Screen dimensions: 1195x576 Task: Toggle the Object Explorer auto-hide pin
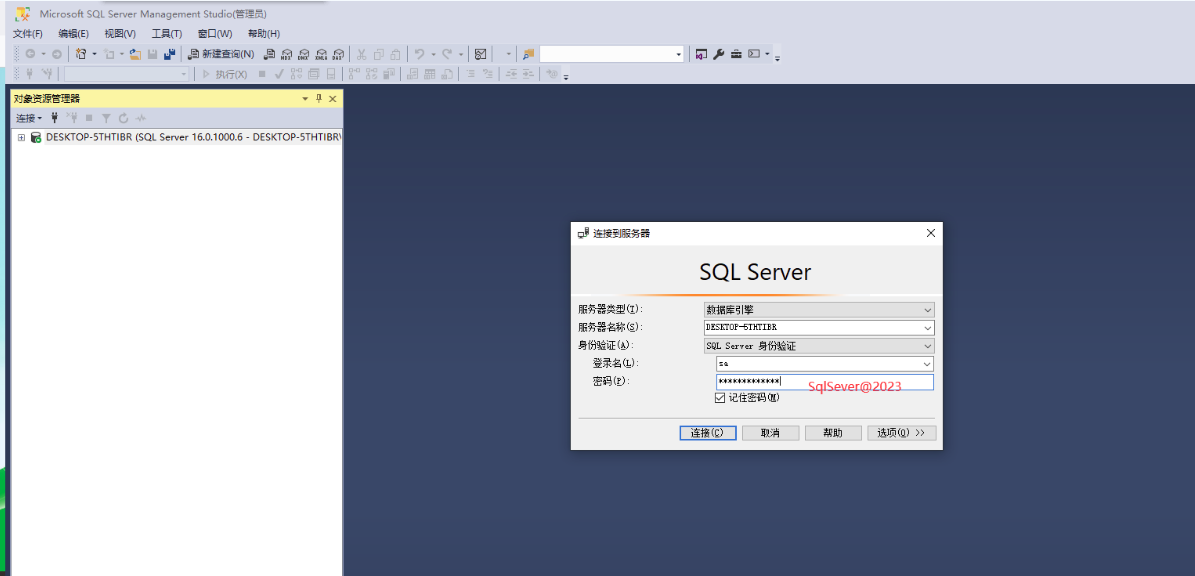319,98
